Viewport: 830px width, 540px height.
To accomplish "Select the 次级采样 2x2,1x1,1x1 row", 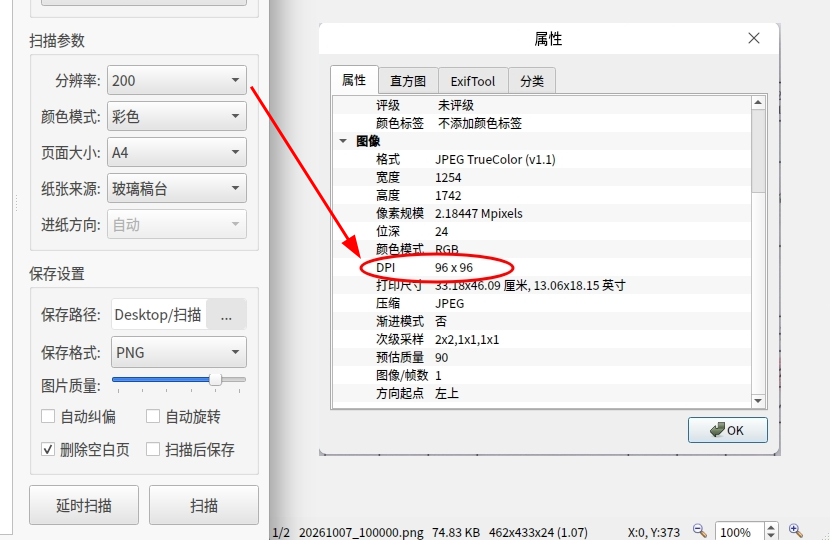I will [542, 339].
